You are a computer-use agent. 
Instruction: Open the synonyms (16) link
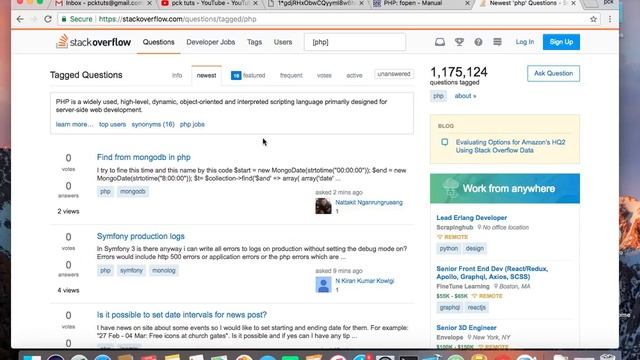click(x=153, y=124)
